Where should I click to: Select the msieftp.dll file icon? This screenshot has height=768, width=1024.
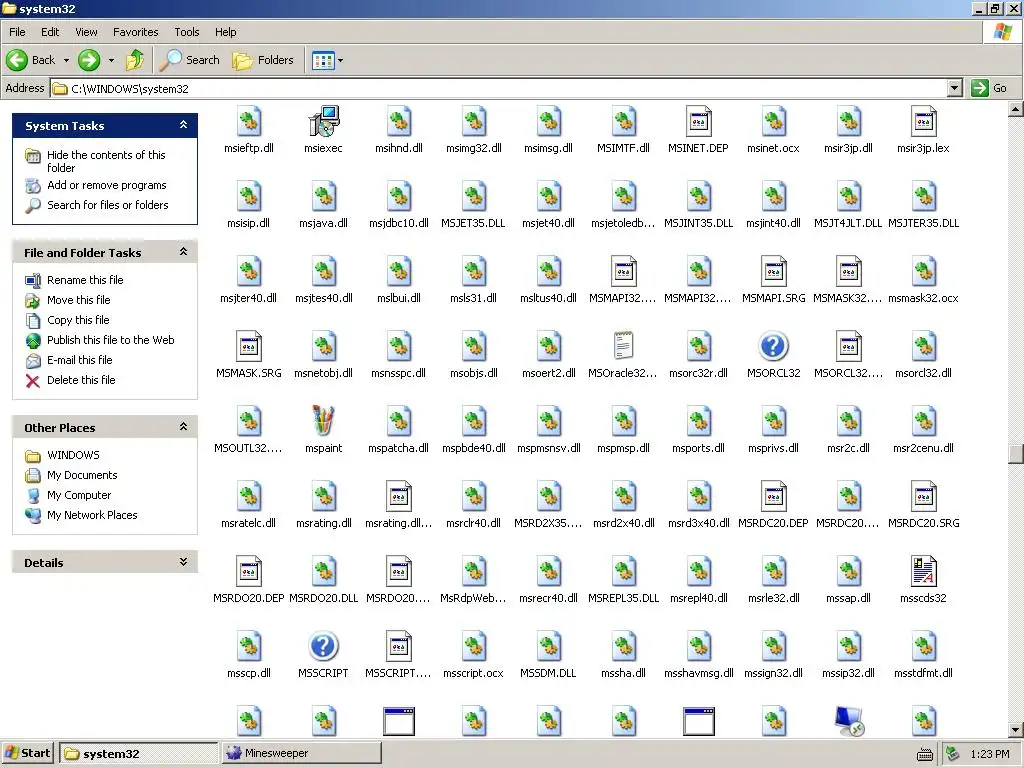(x=248, y=121)
